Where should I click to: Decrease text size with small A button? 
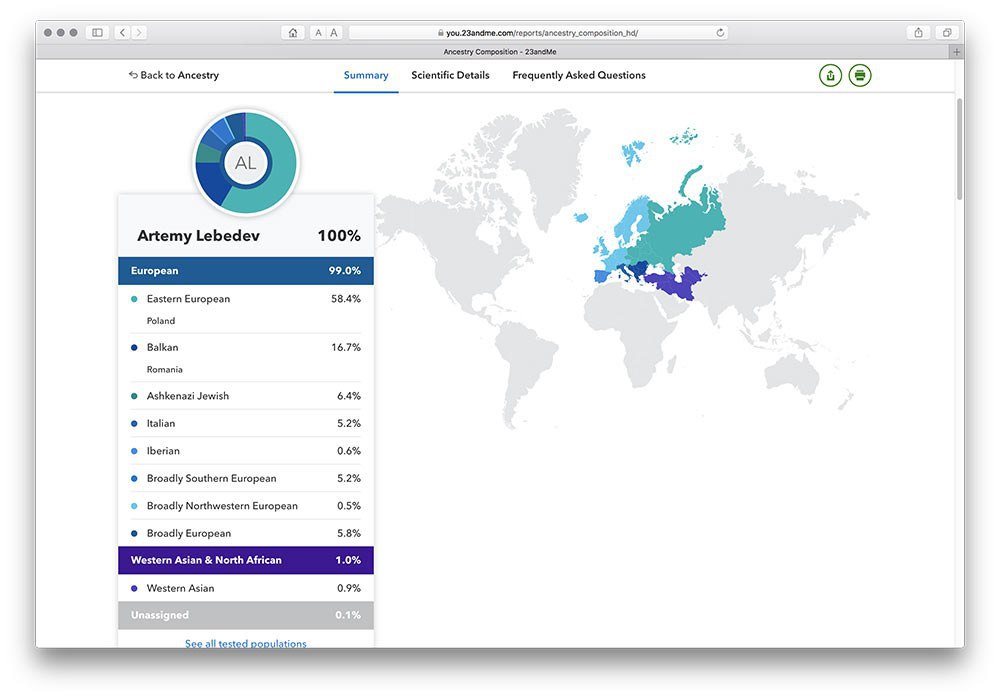coord(318,33)
